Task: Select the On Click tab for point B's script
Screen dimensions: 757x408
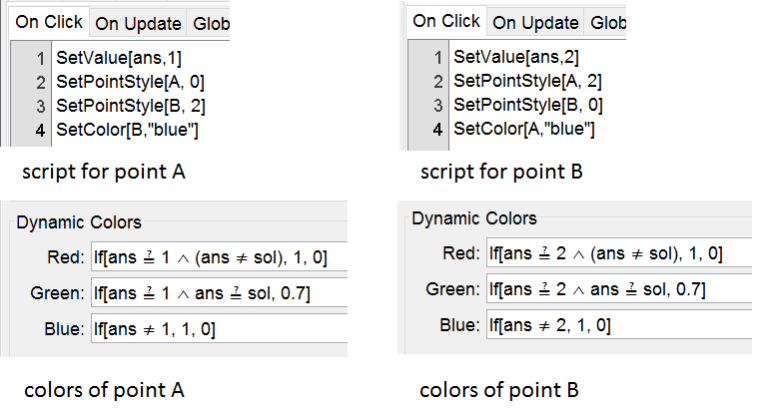Action: (x=446, y=21)
